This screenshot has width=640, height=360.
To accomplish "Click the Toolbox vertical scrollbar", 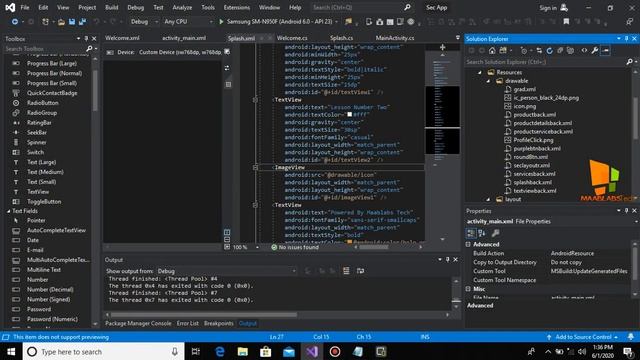I will coord(95,90).
